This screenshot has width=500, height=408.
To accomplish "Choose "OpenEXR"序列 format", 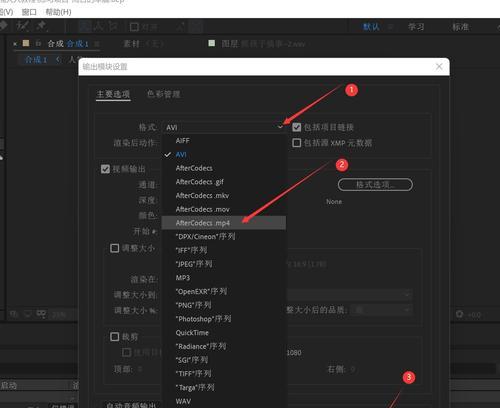I will 224,292.
